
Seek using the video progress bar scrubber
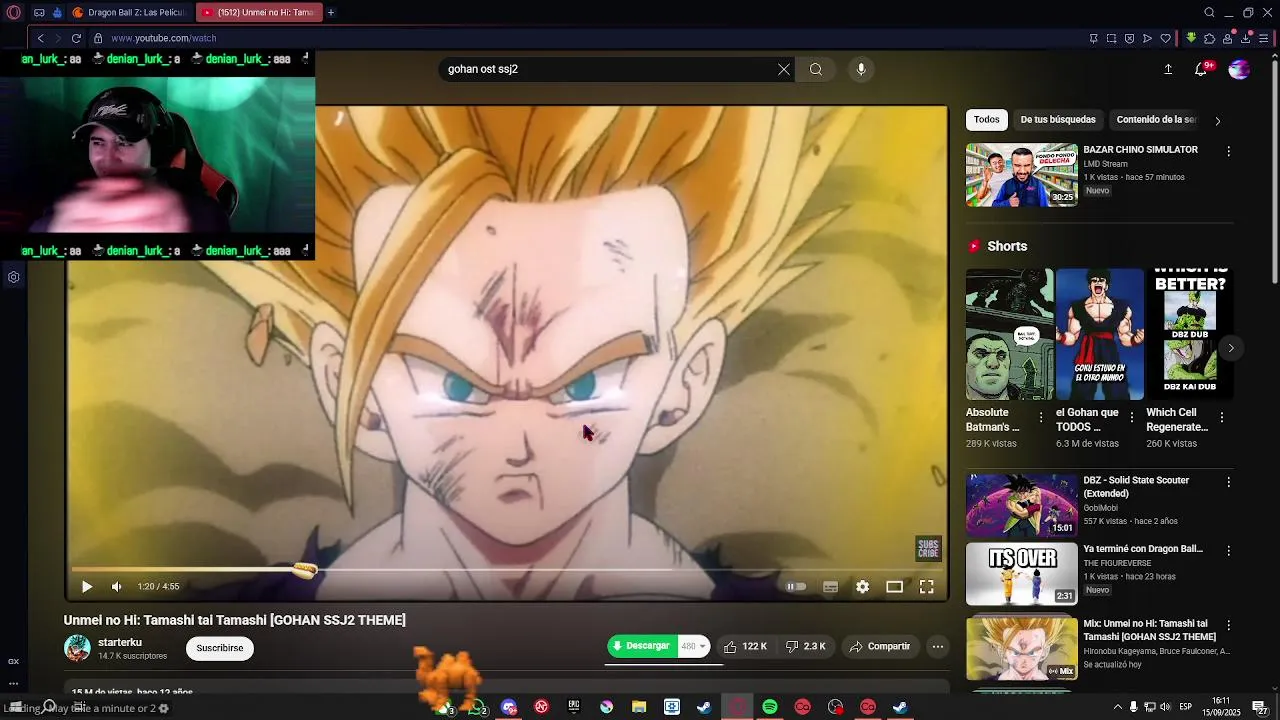point(304,570)
